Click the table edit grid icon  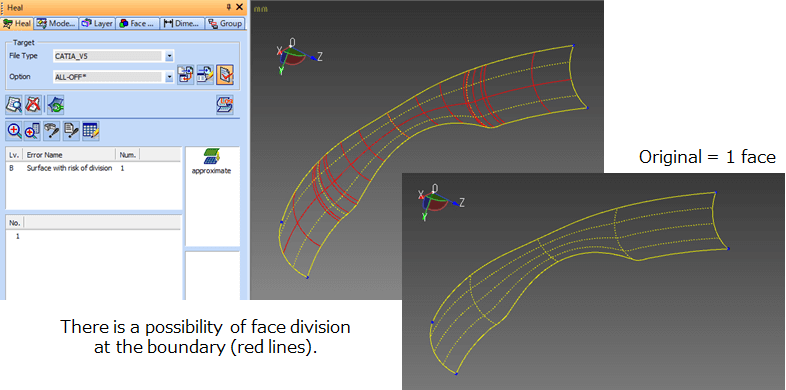click(x=91, y=130)
